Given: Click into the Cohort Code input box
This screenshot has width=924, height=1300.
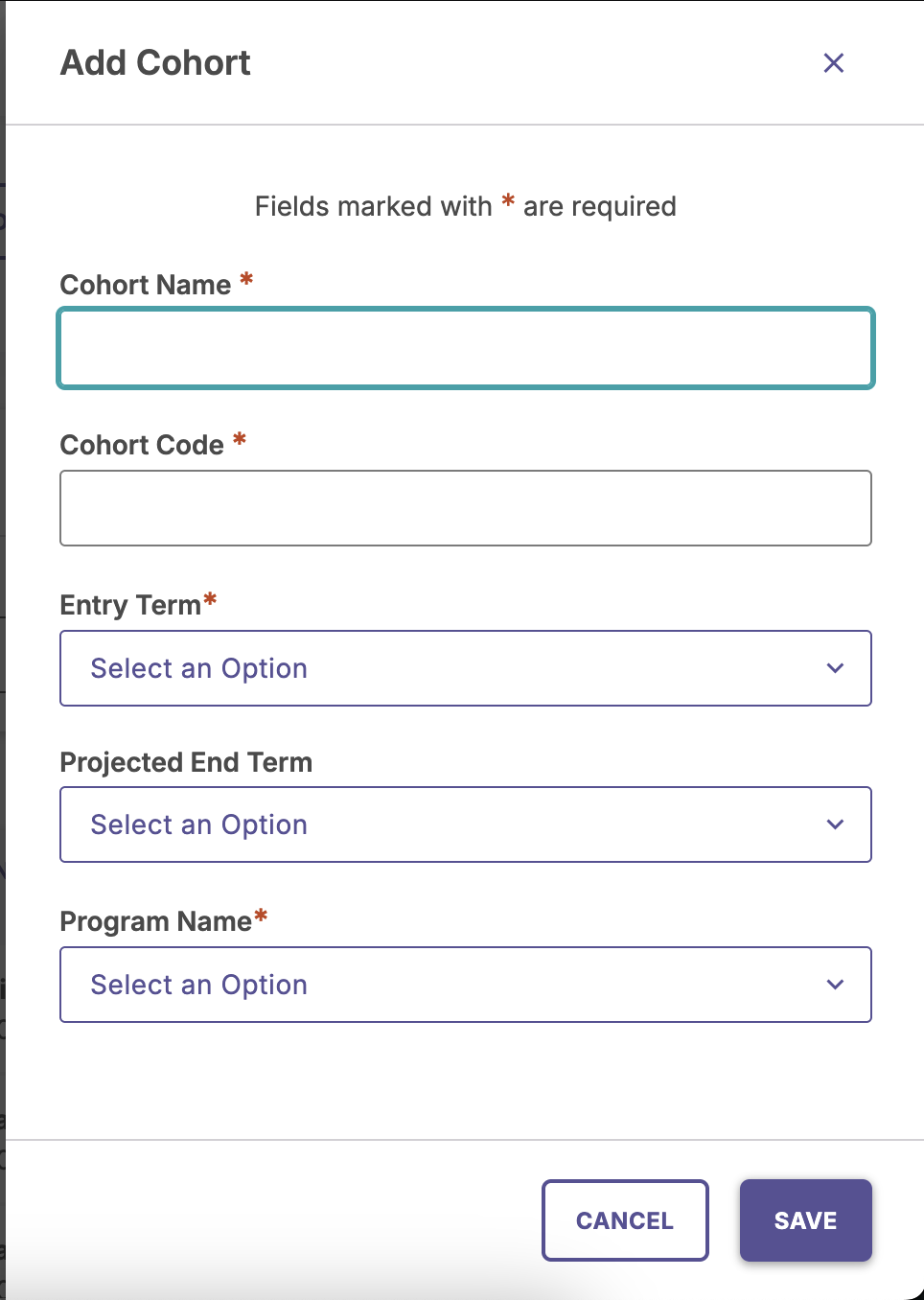Looking at the screenshot, I should click(466, 508).
